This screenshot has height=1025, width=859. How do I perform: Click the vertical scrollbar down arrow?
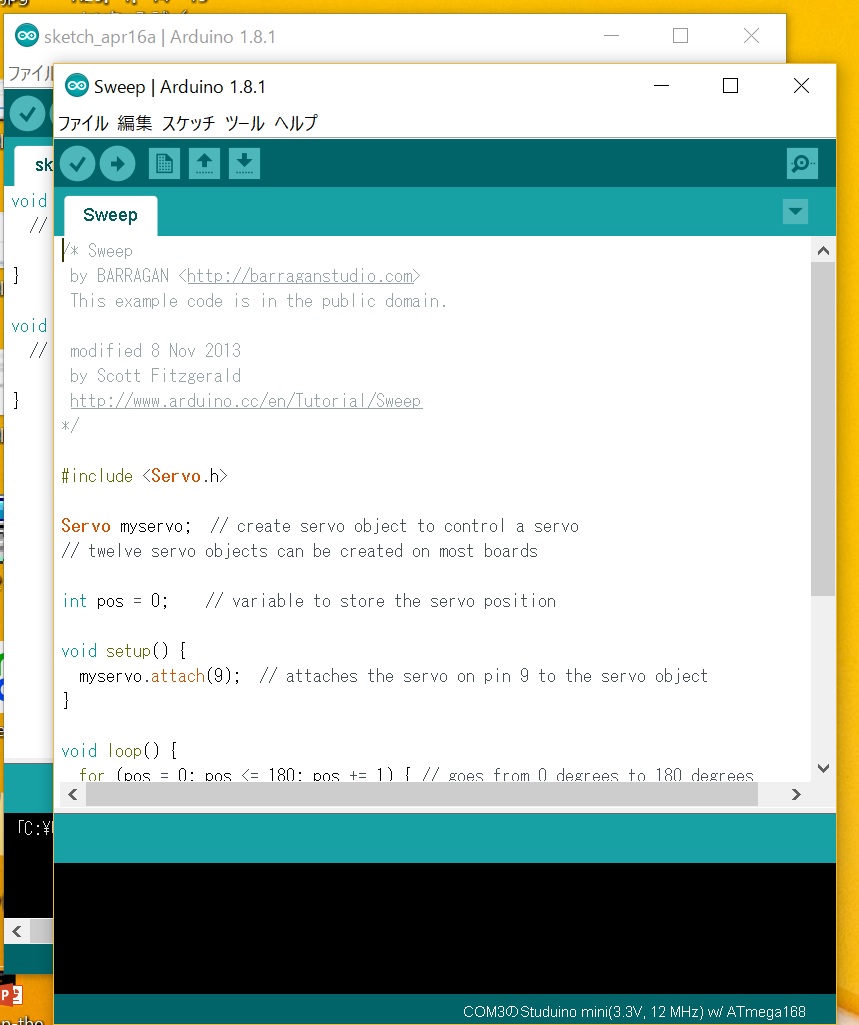coord(823,768)
